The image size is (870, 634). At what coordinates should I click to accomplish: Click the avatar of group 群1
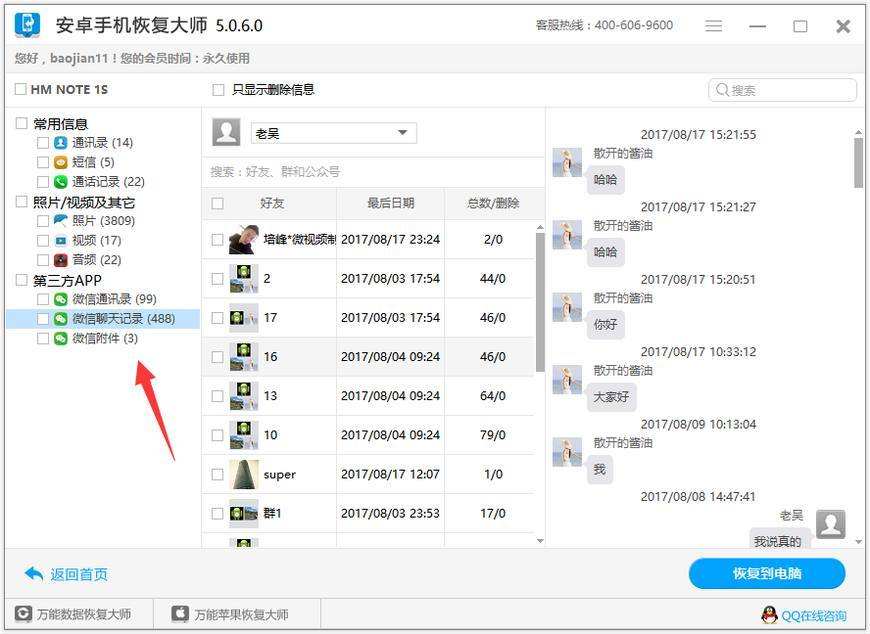(x=244, y=513)
